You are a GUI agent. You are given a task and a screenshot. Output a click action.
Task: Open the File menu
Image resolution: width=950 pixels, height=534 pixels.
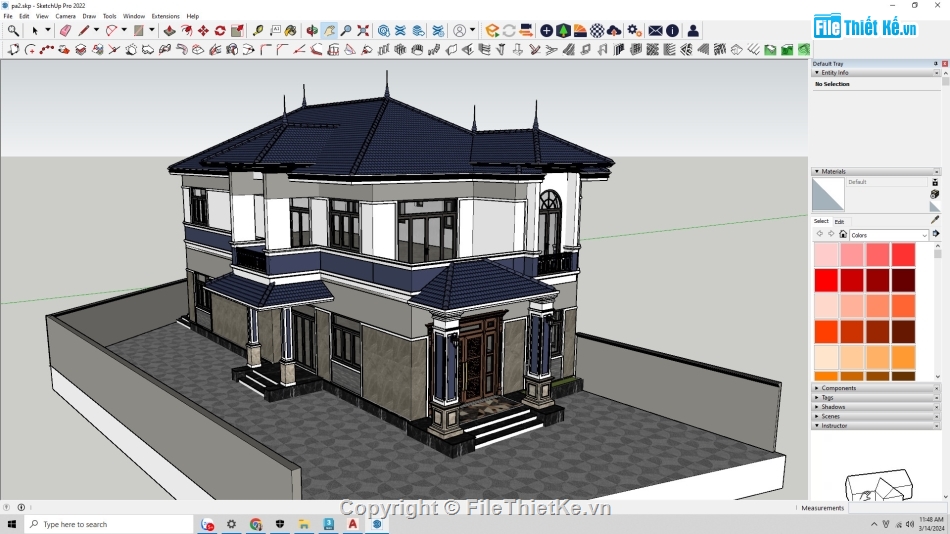pyautogui.click(x=8, y=16)
